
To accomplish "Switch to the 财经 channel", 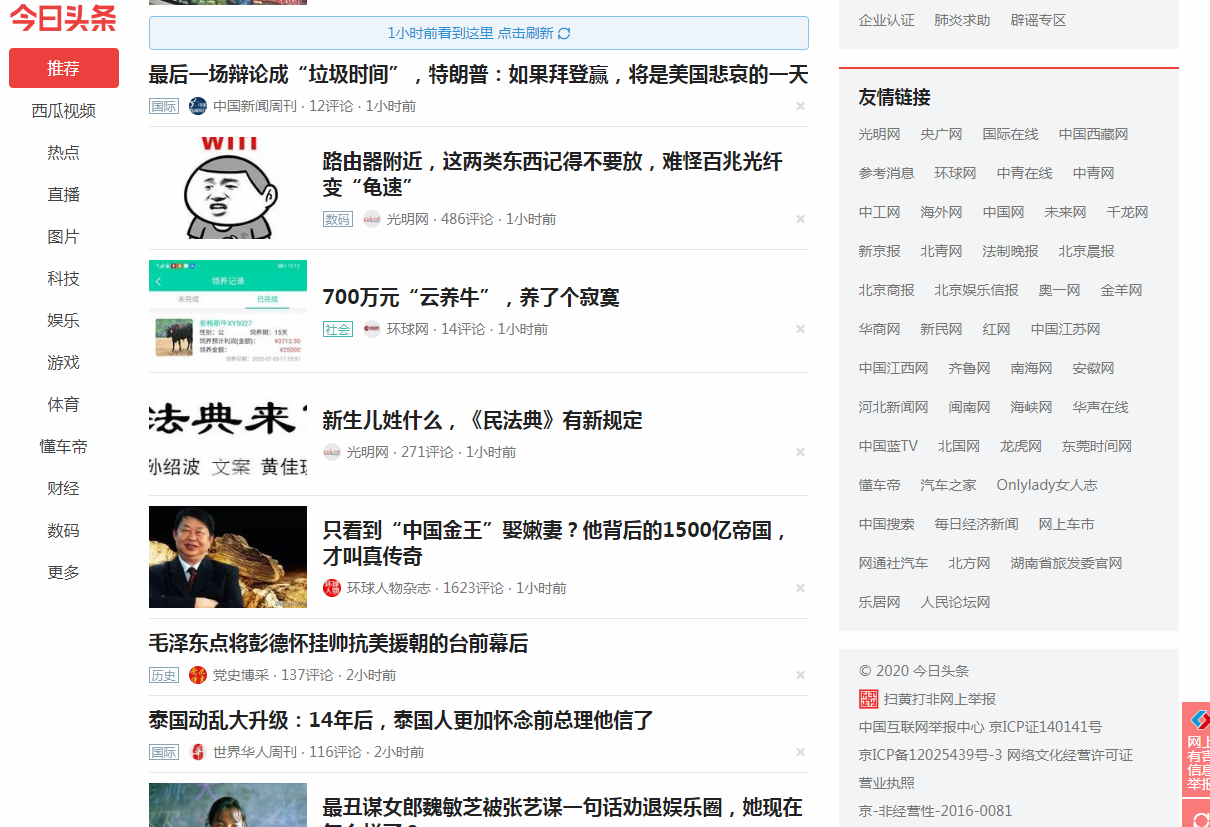I will point(64,489).
